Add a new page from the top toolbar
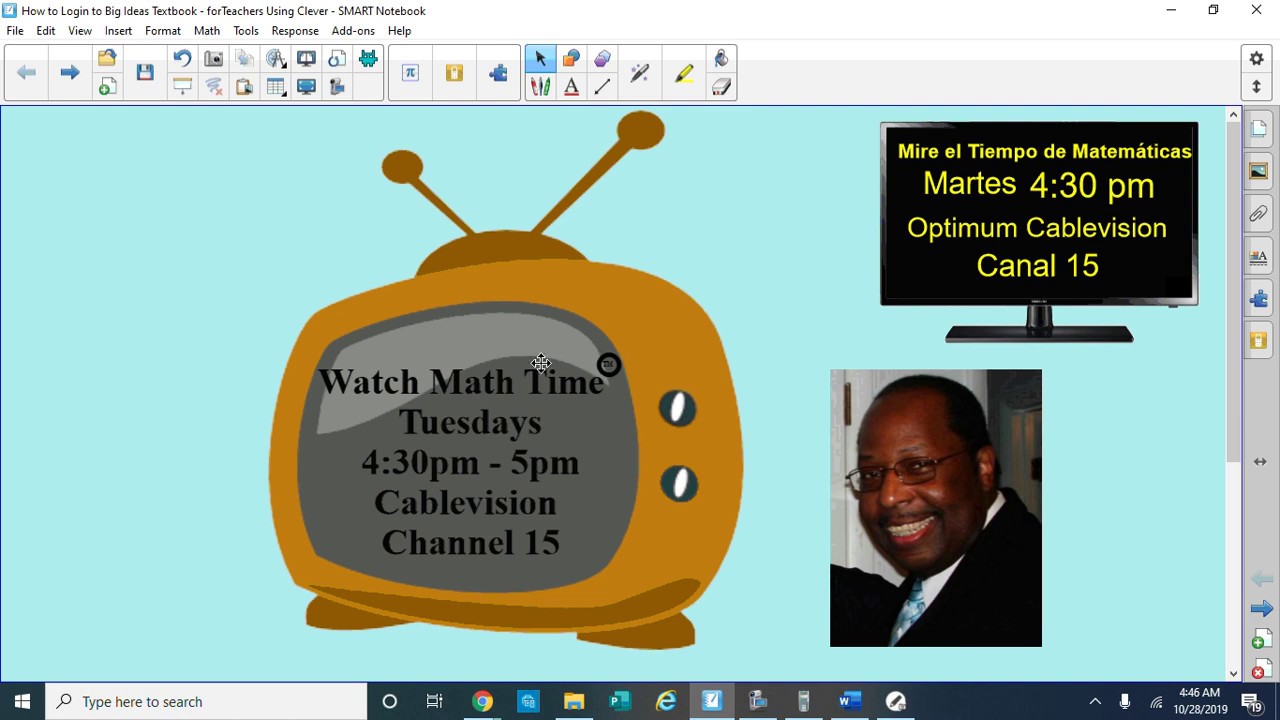 click(107, 87)
